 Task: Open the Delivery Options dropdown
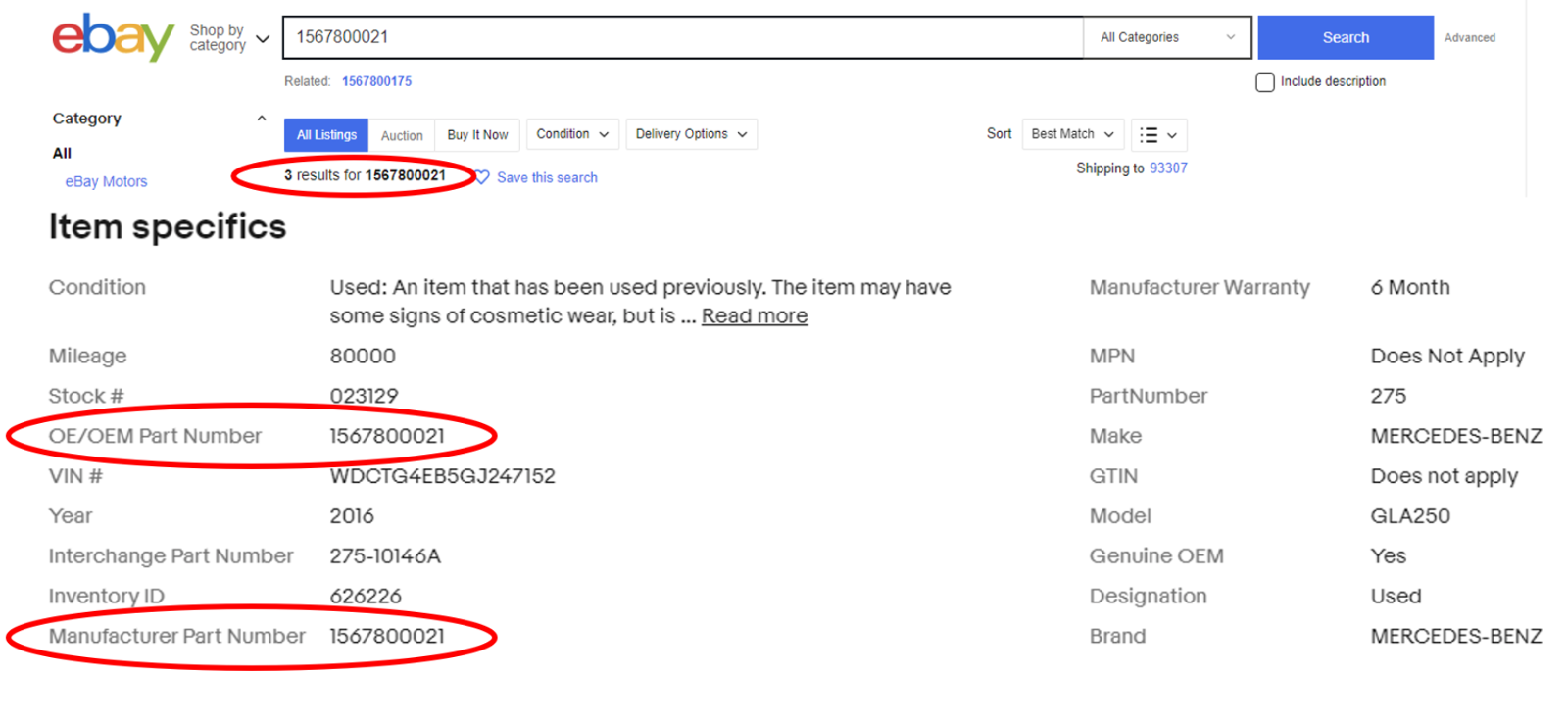[x=691, y=134]
